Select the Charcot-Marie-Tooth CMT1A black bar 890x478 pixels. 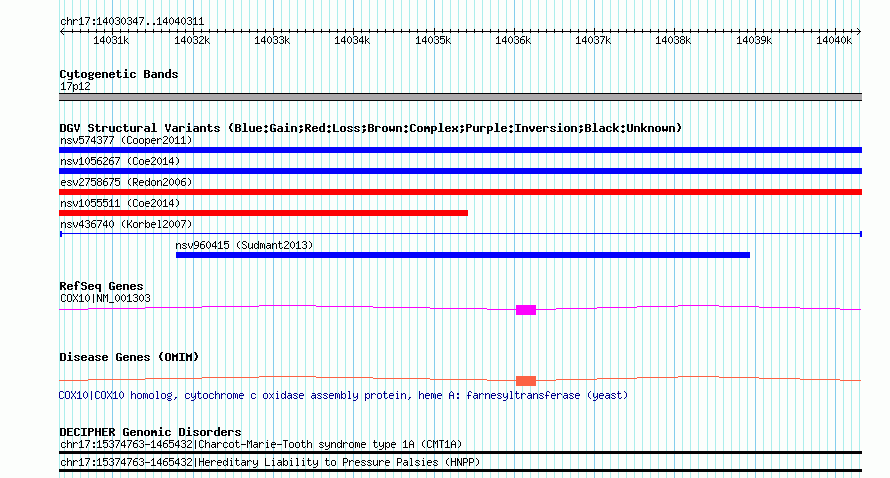tap(460, 452)
